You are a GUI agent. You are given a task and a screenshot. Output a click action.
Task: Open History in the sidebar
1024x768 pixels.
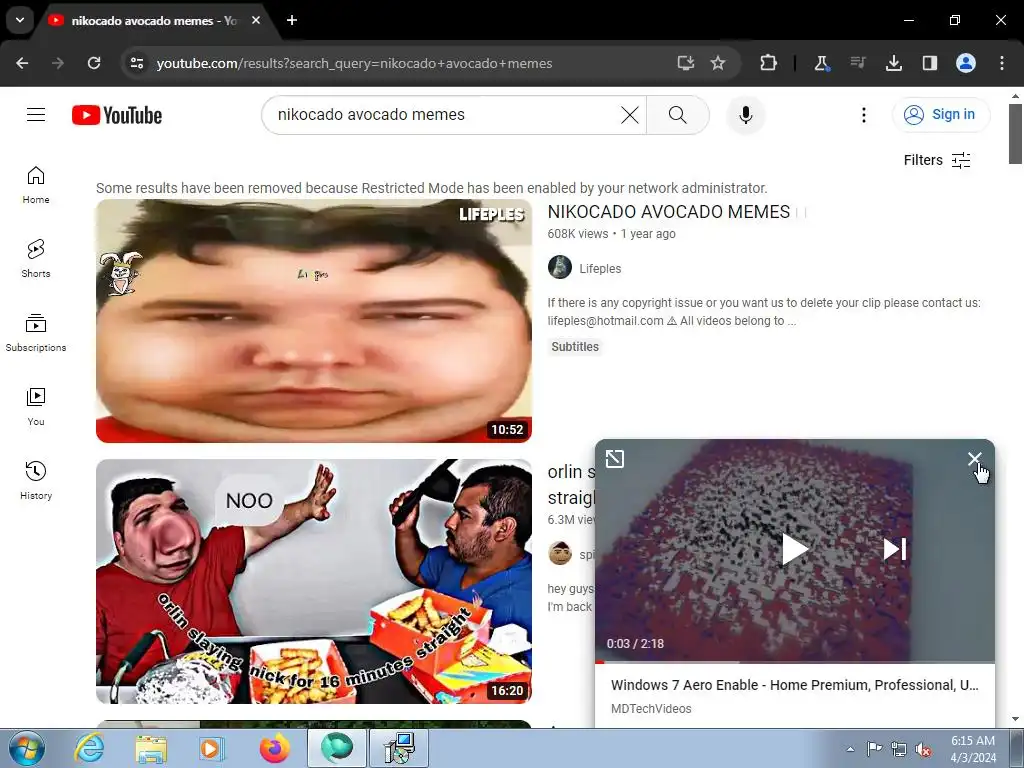click(x=36, y=480)
